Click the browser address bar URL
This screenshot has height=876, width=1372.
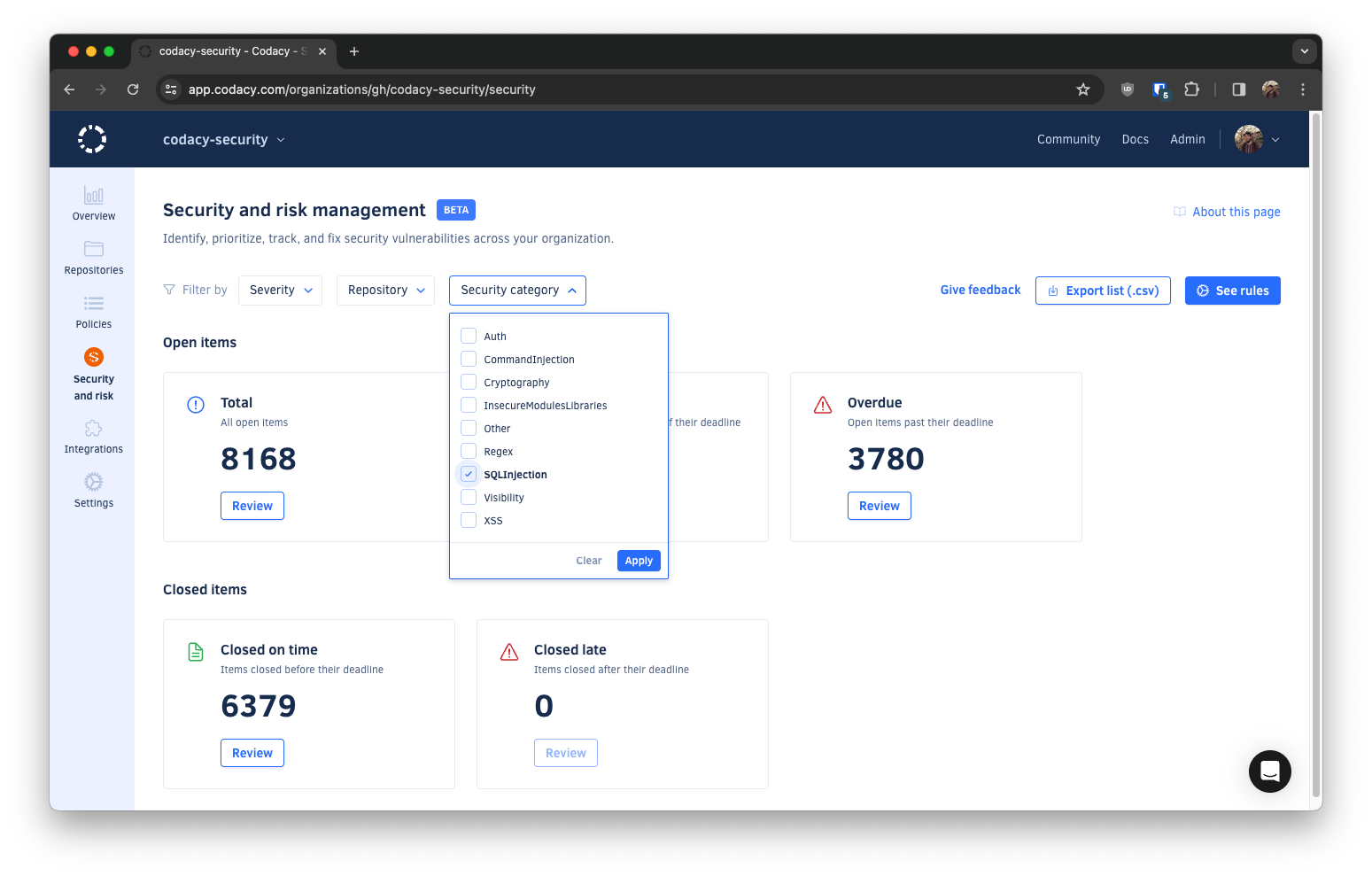[361, 89]
